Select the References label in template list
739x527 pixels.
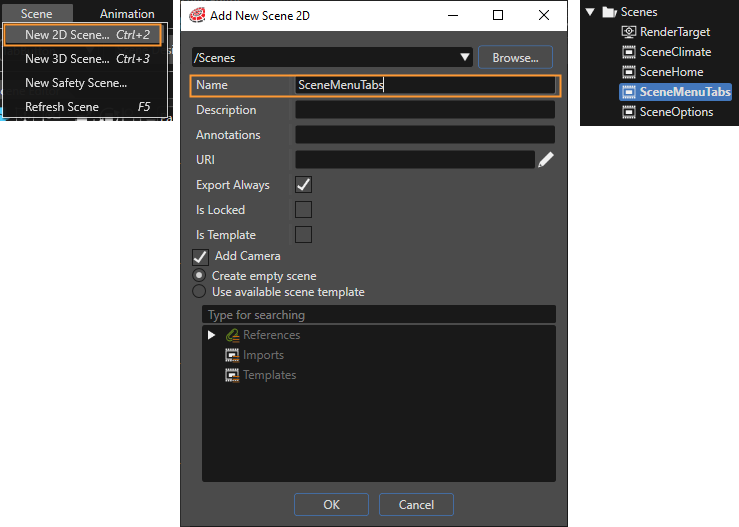pyautogui.click(x=271, y=335)
